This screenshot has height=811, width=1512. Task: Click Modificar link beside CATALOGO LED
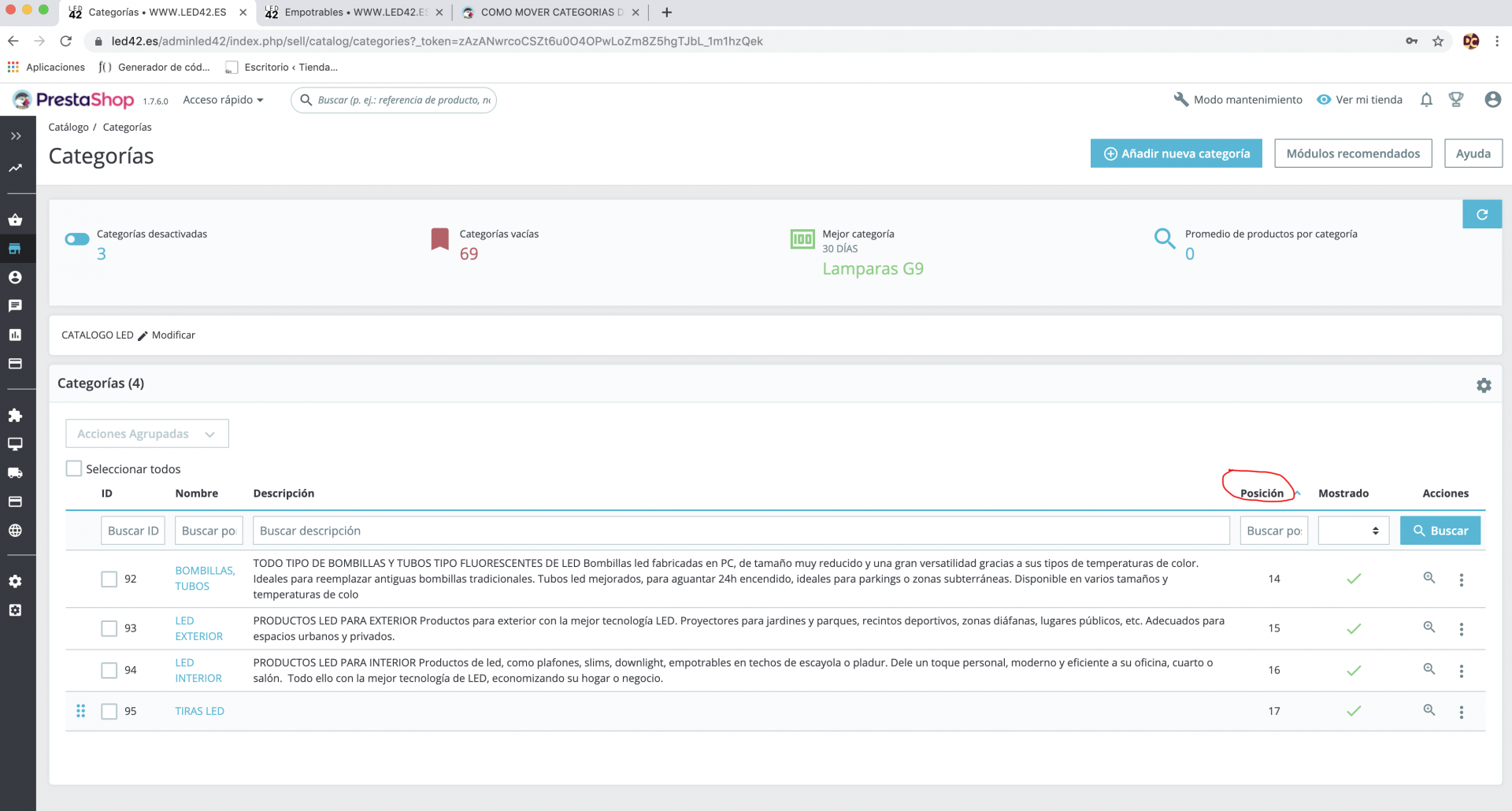[x=167, y=335]
